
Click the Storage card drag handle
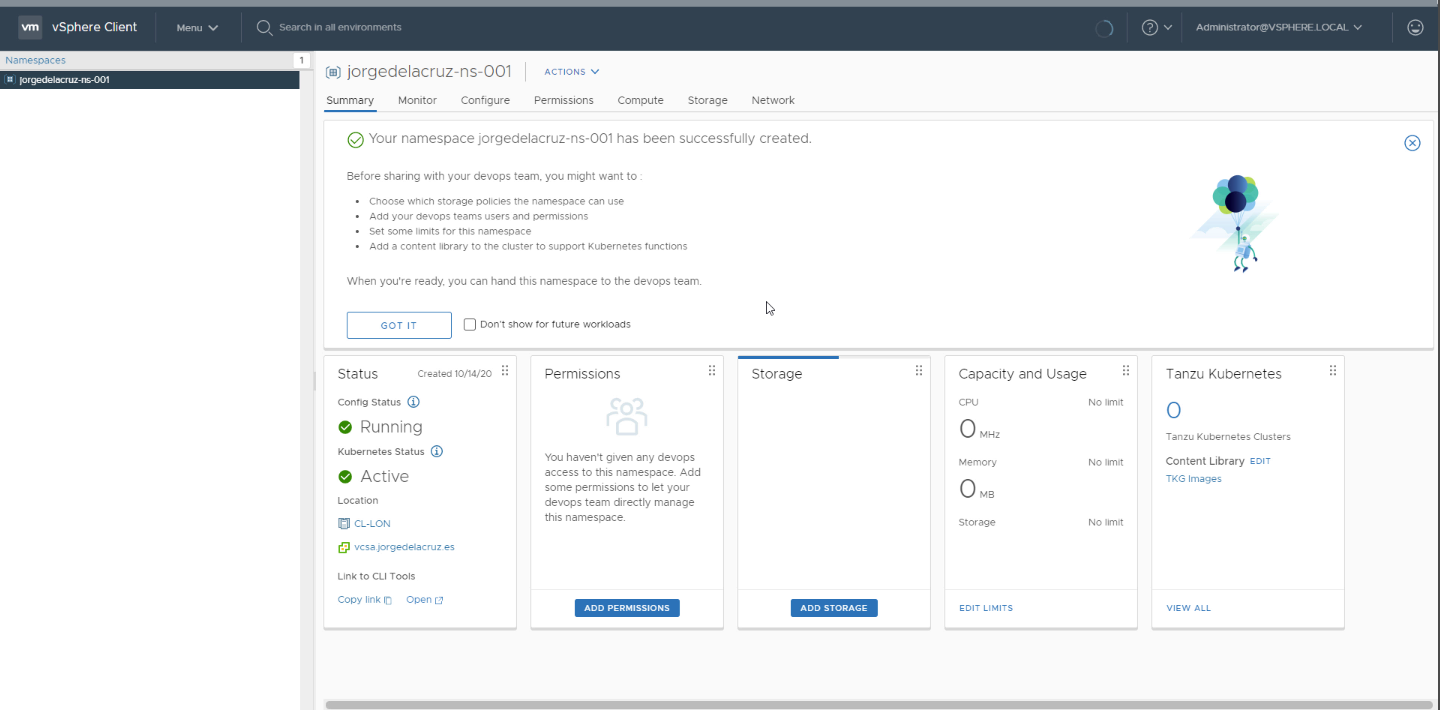(x=919, y=370)
